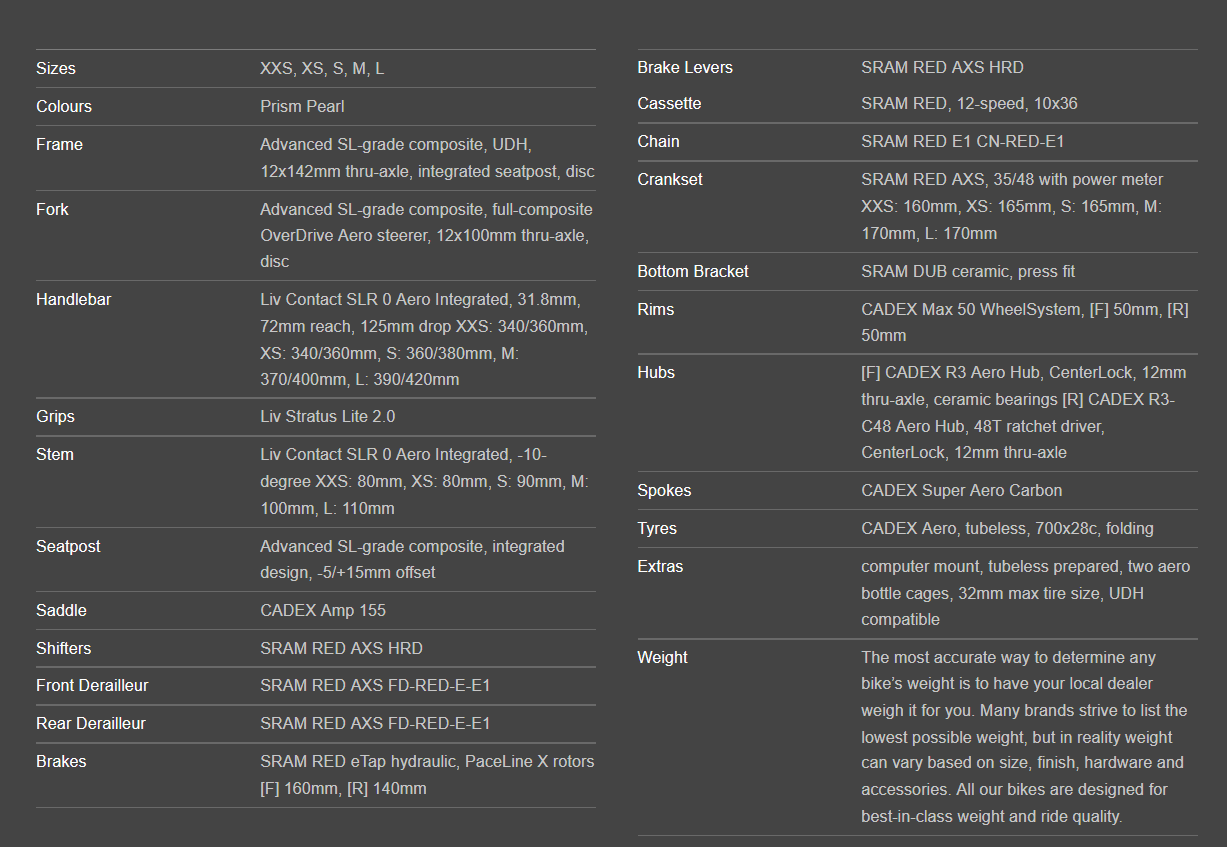This screenshot has width=1227, height=847.
Task: Select the CADEX Super Aero Carbon spokes value
Action: point(961,491)
